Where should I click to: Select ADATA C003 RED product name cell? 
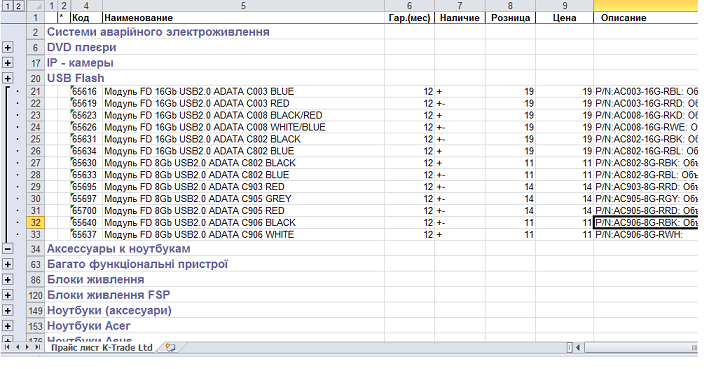point(243,104)
